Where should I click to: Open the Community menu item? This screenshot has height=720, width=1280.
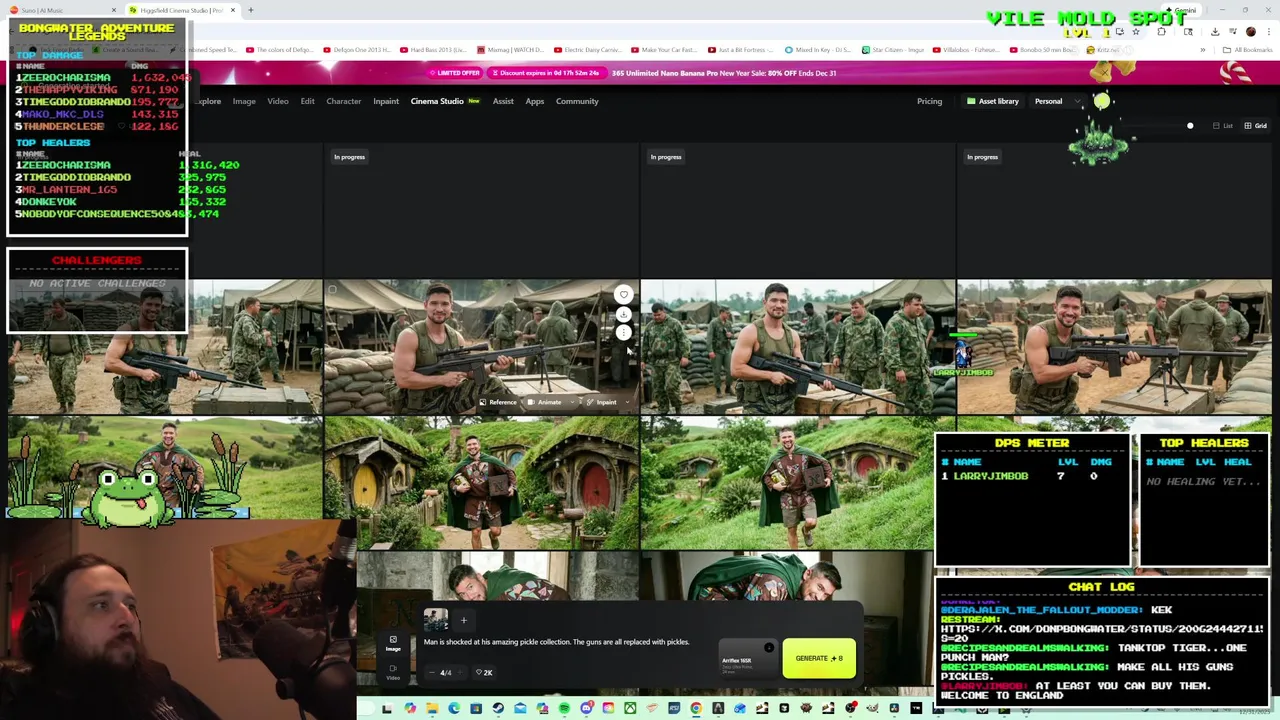click(x=577, y=101)
